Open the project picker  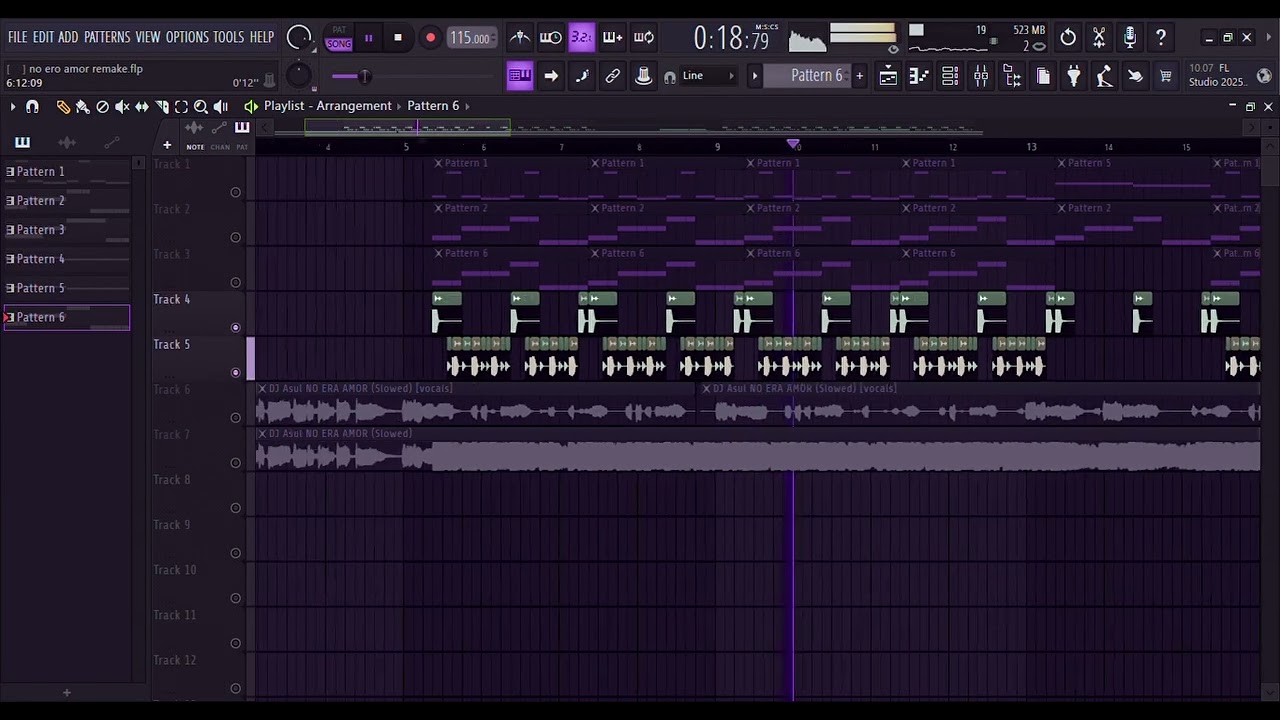(x=1043, y=76)
